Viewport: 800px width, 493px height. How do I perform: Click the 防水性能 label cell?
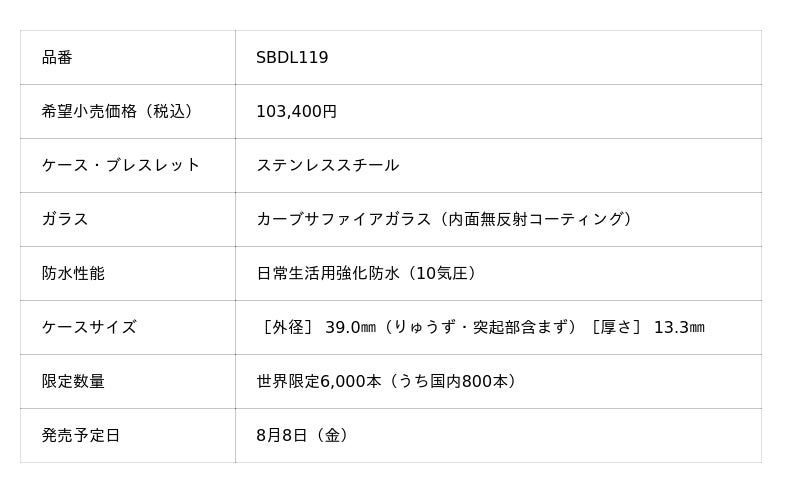(73, 274)
